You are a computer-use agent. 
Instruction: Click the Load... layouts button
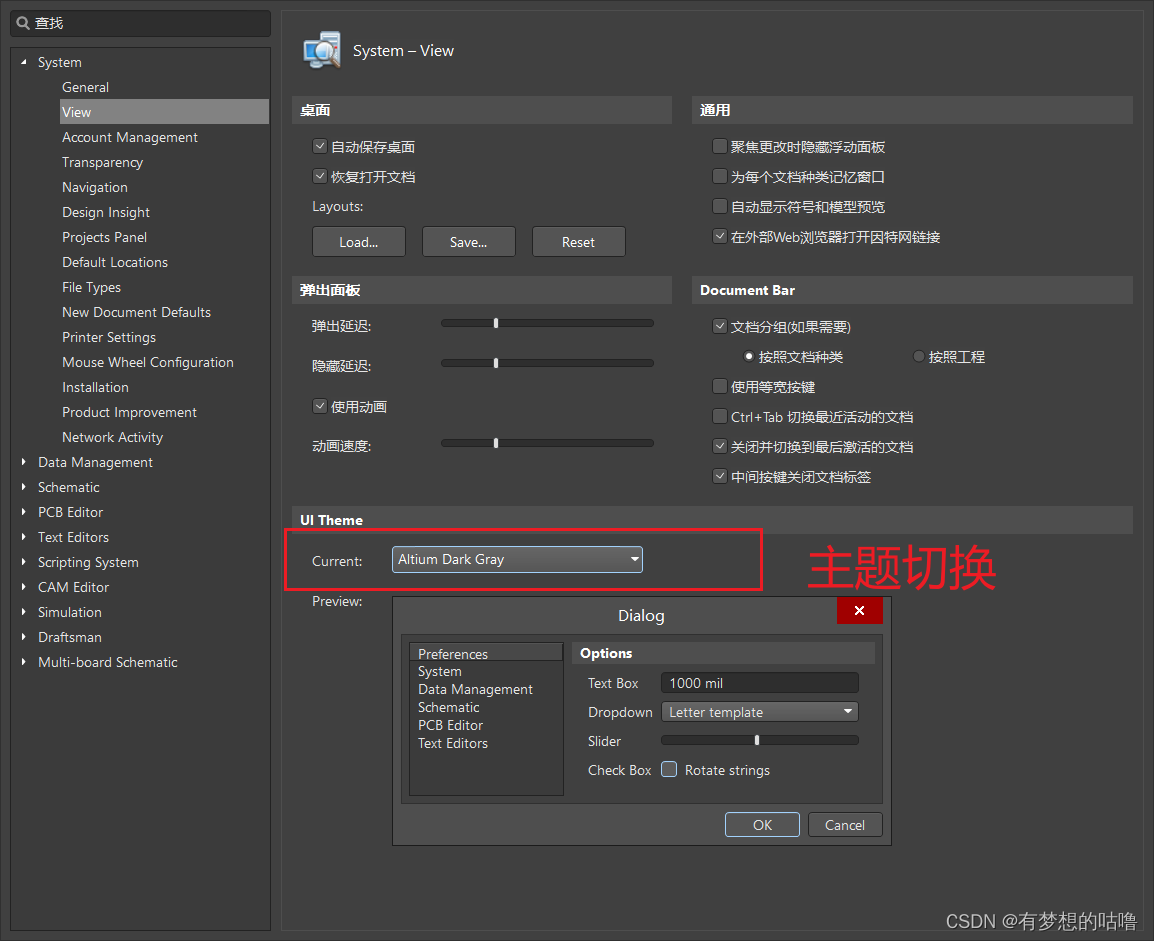pos(358,242)
